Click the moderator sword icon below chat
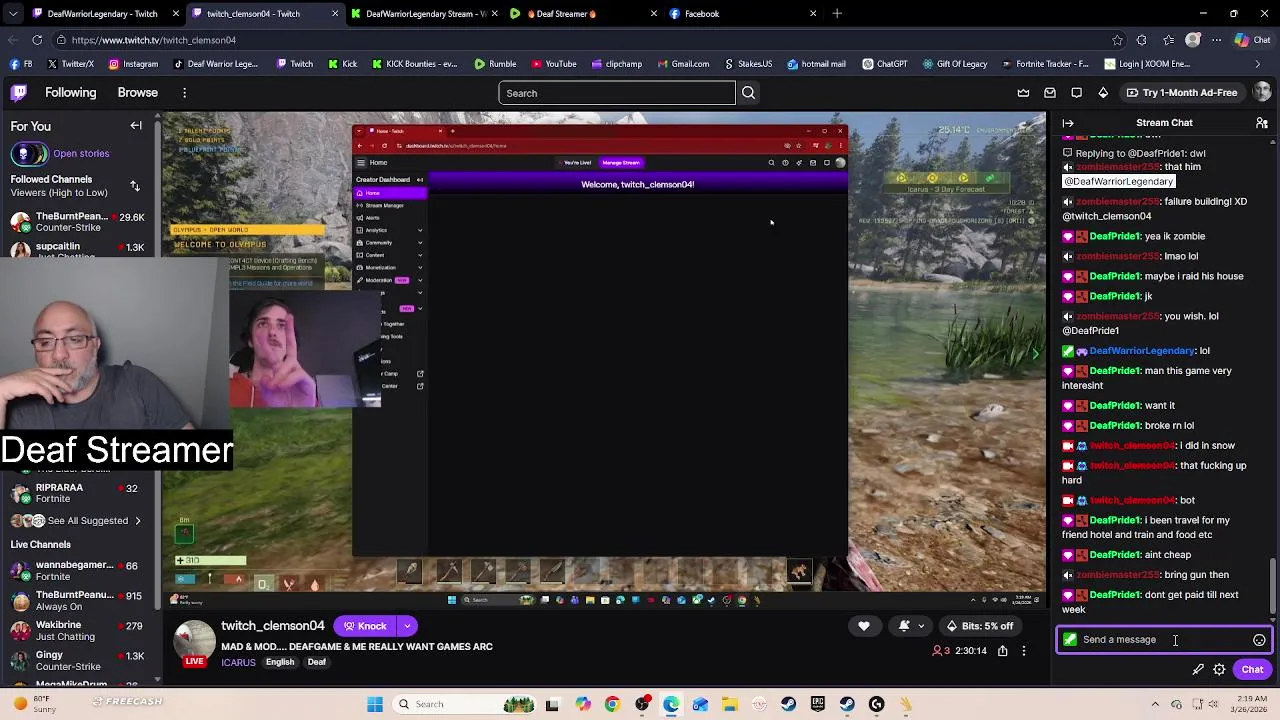Viewport: 1280px width, 720px height. (1198, 670)
